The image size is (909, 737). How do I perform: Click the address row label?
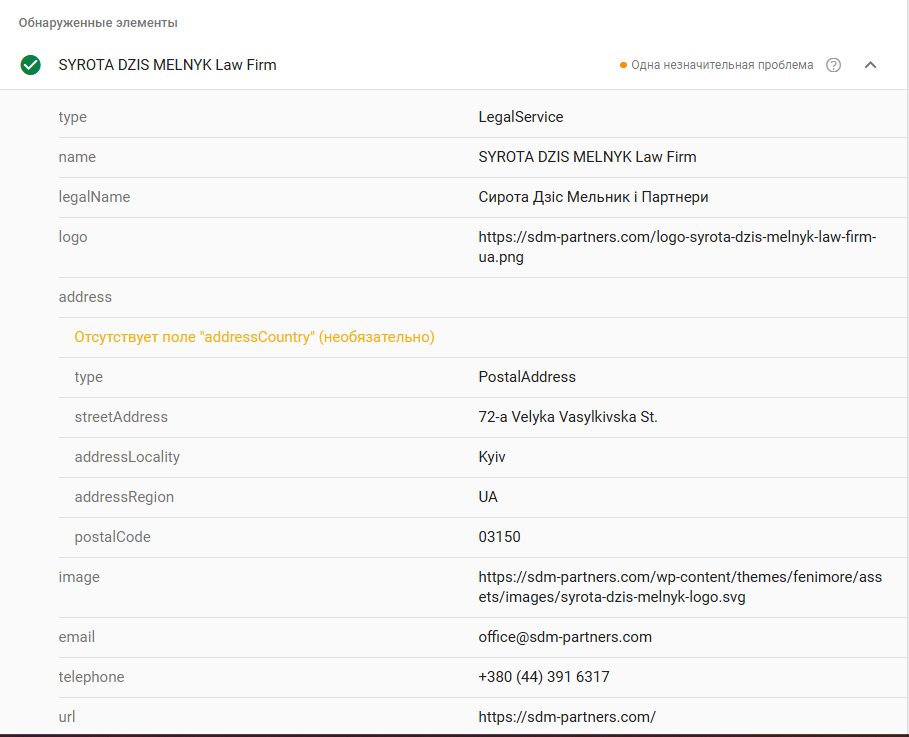[x=85, y=297]
